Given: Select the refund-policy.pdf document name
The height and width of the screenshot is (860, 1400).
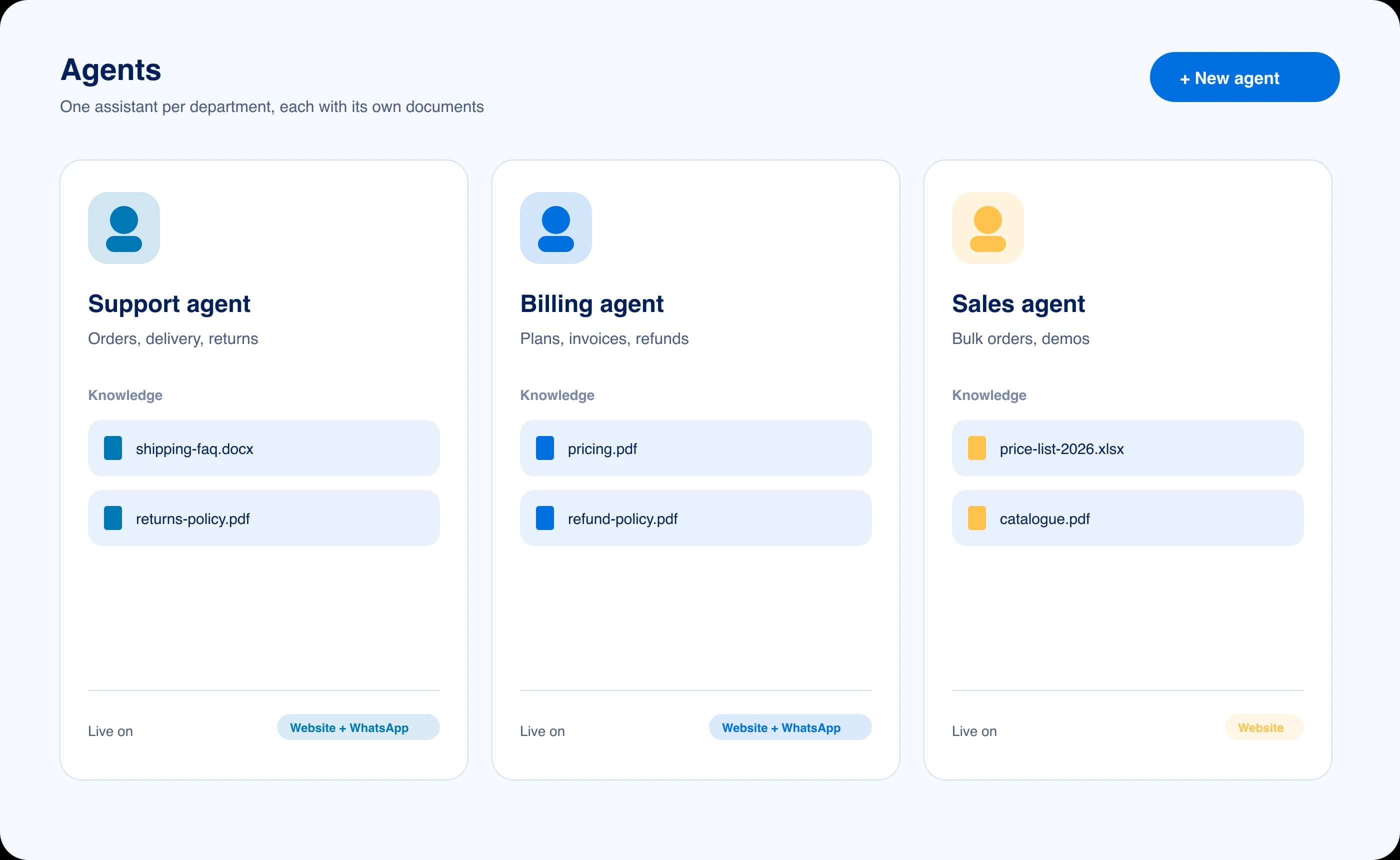Looking at the screenshot, I should (x=622, y=518).
